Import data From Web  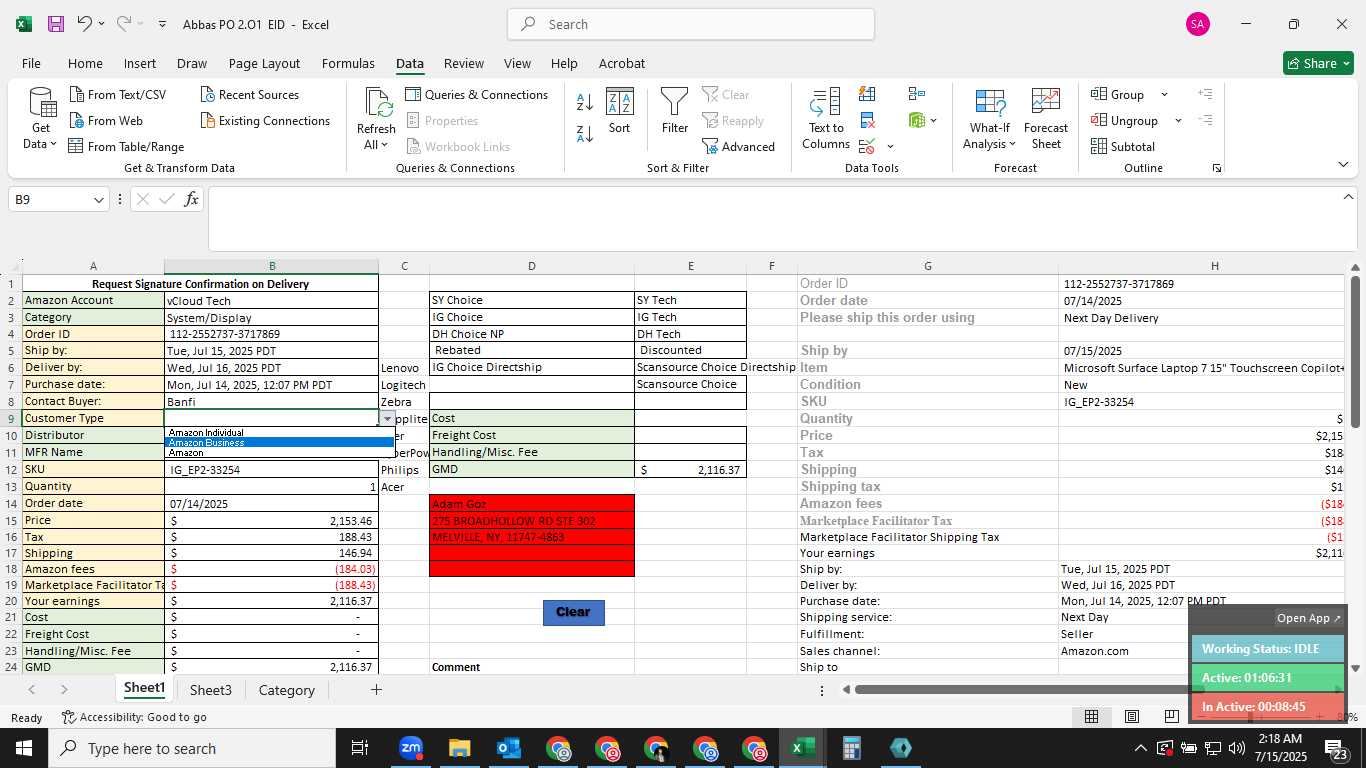pyautogui.click(x=106, y=120)
